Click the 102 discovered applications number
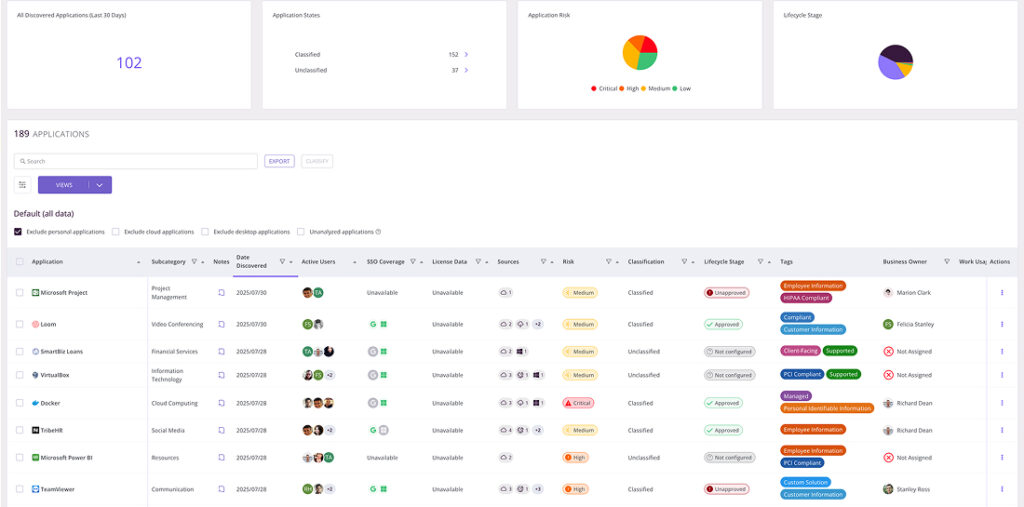The height and width of the screenshot is (507, 1024). pos(129,63)
